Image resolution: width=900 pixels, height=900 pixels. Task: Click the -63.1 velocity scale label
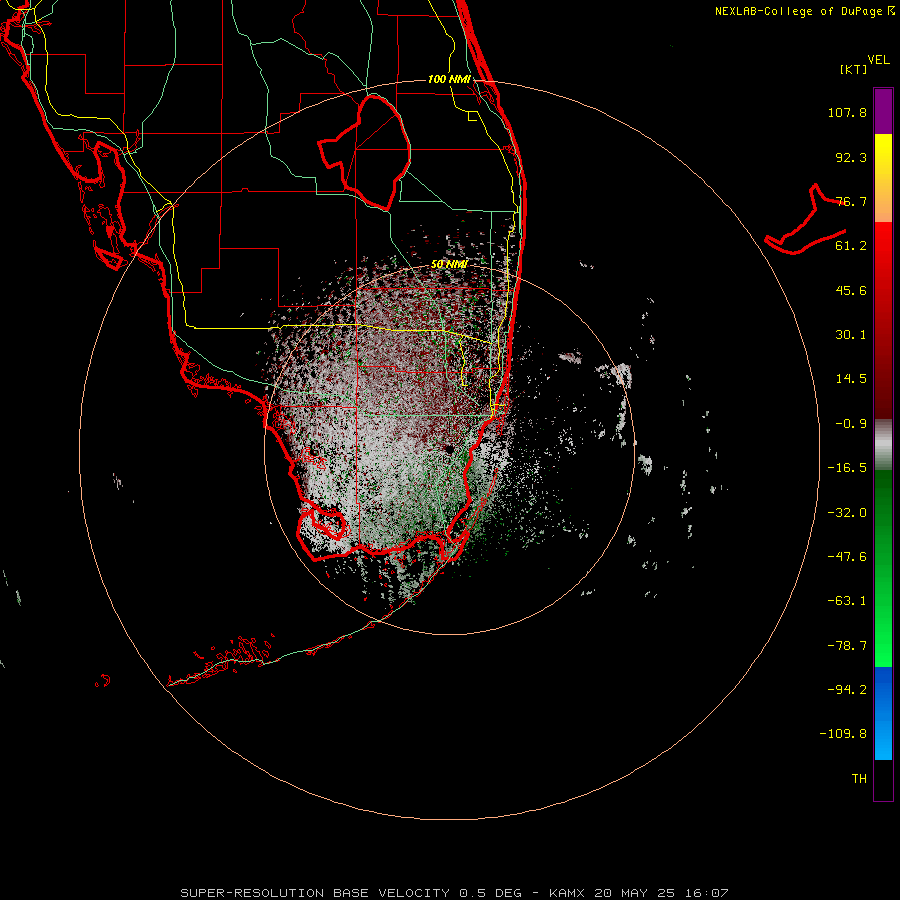pos(847,601)
